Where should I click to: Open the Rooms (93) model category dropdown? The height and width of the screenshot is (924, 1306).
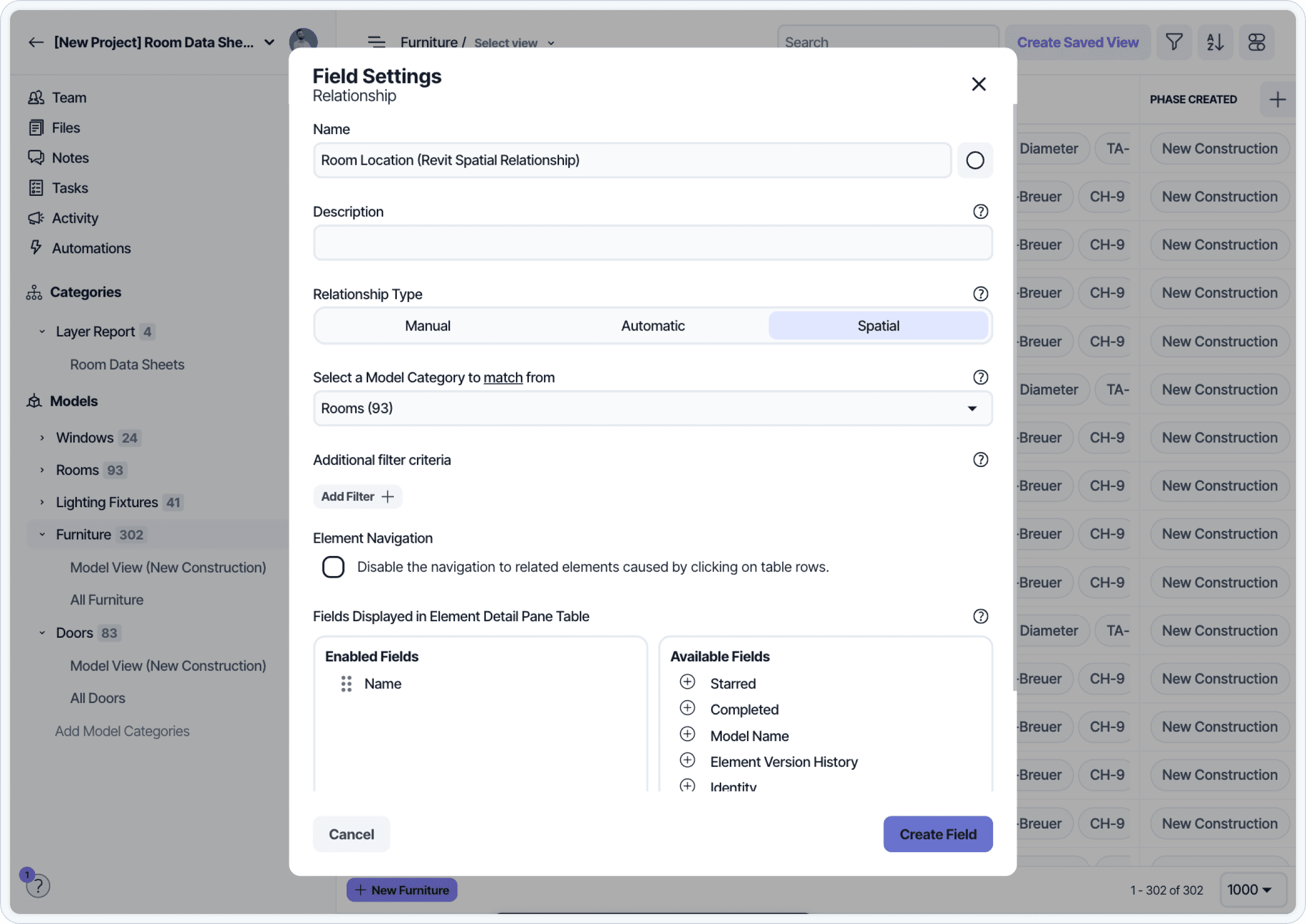point(652,408)
